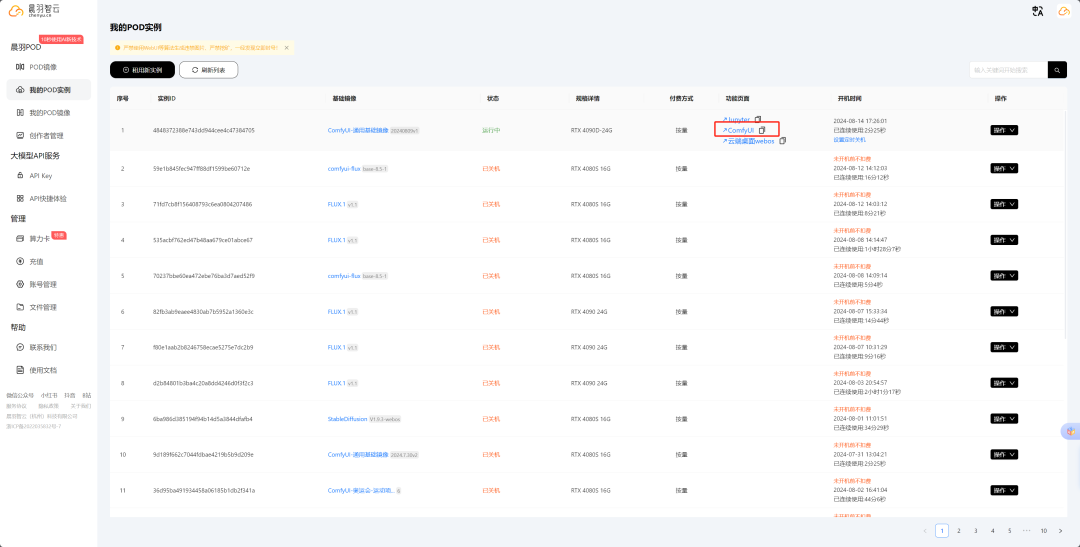Select current pagination page 1

click(942, 530)
